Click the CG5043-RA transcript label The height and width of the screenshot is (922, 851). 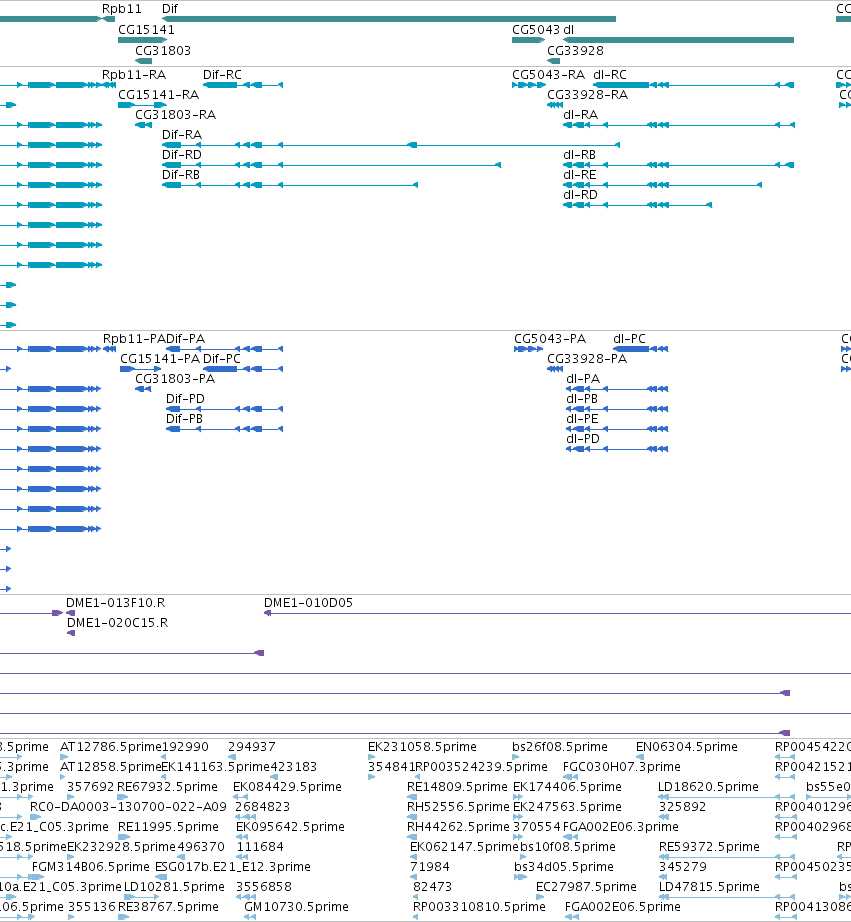point(549,75)
